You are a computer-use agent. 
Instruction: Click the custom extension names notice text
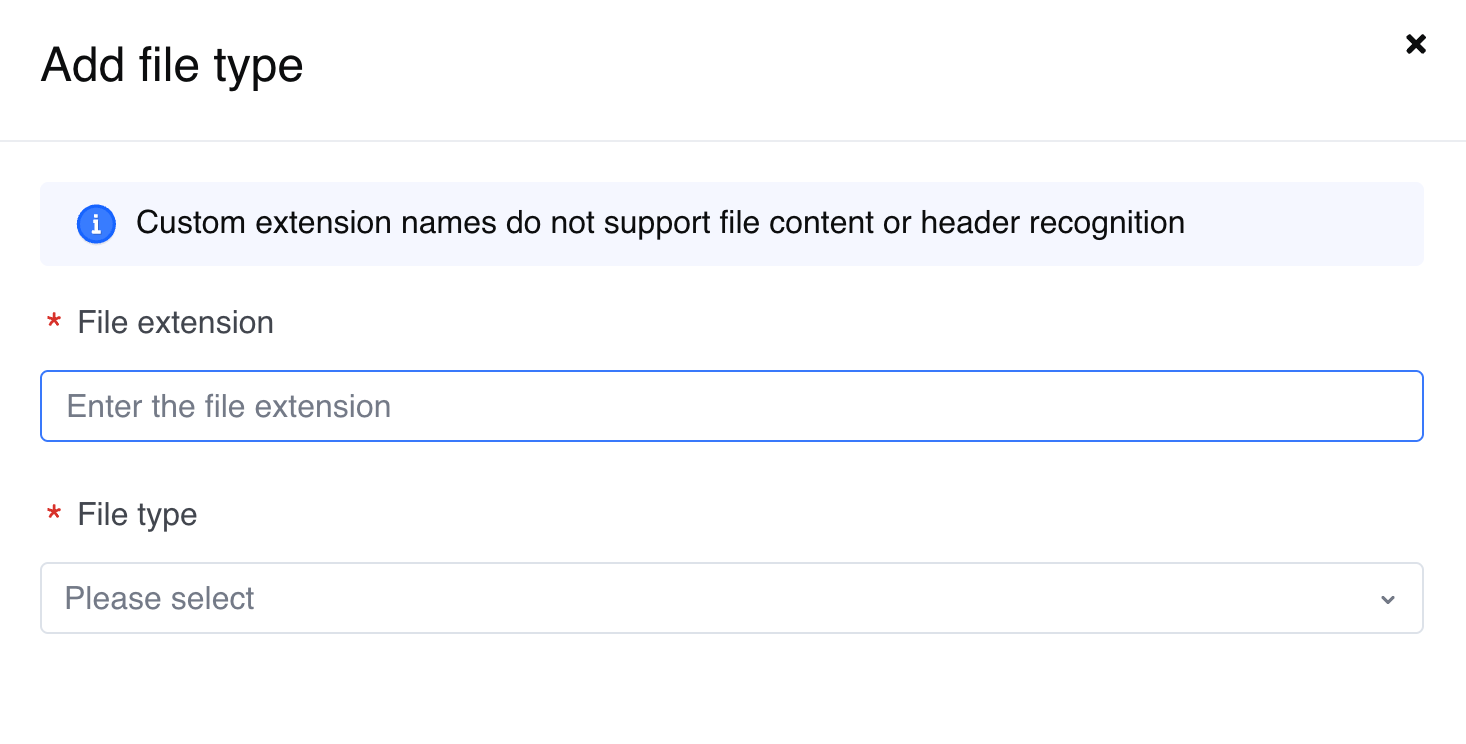tap(660, 223)
